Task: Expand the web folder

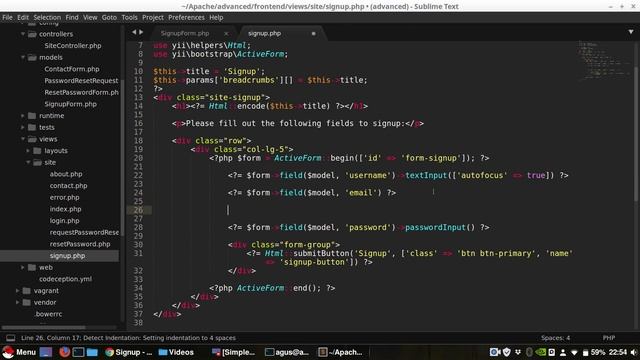Action: [23, 267]
